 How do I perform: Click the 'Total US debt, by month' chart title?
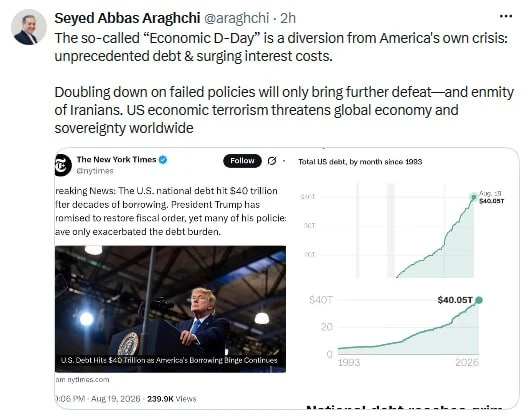[x=360, y=162]
